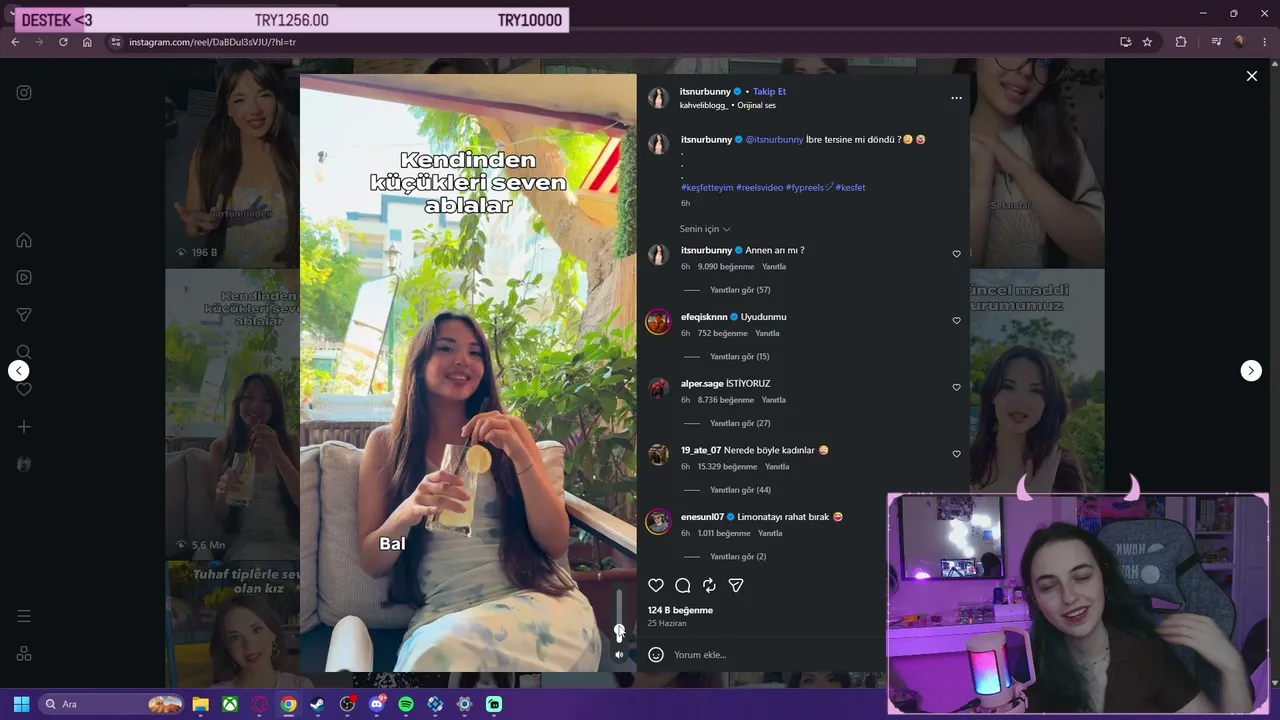Open Reels from the Instagram sidebar
This screenshot has height=720, width=1280.
[x=24, y=277]
